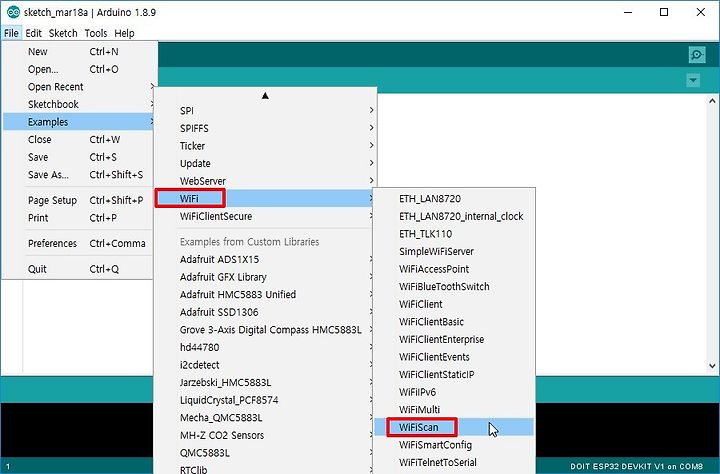Expand the WebServer examples entry
This screenshot has width=720, height=474.
(x=265, y=181)
